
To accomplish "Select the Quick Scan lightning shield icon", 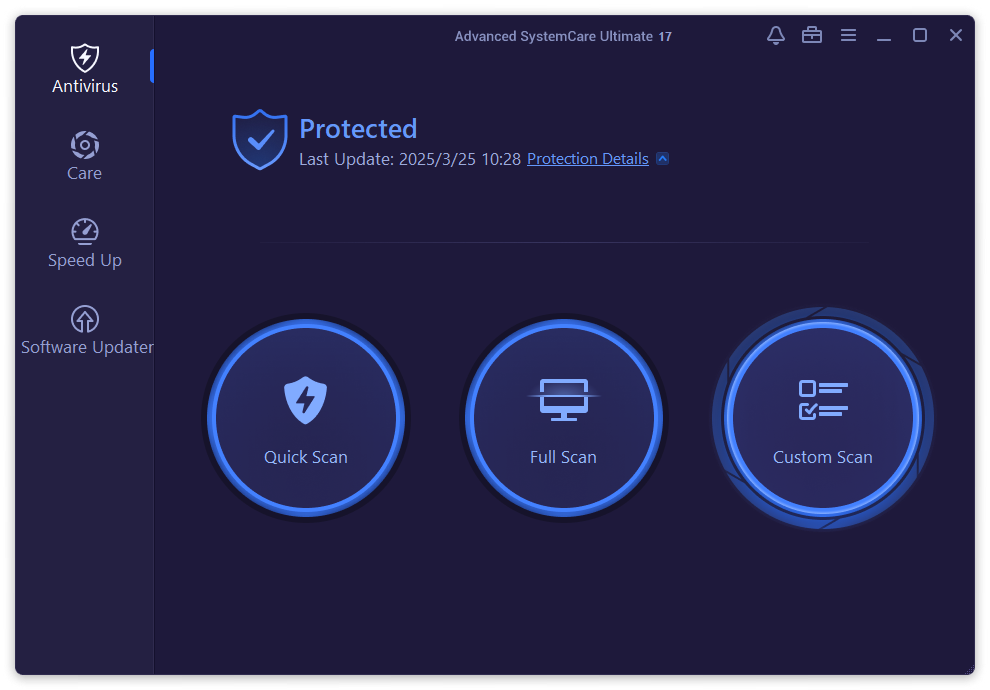I will [x=305, y=399].
